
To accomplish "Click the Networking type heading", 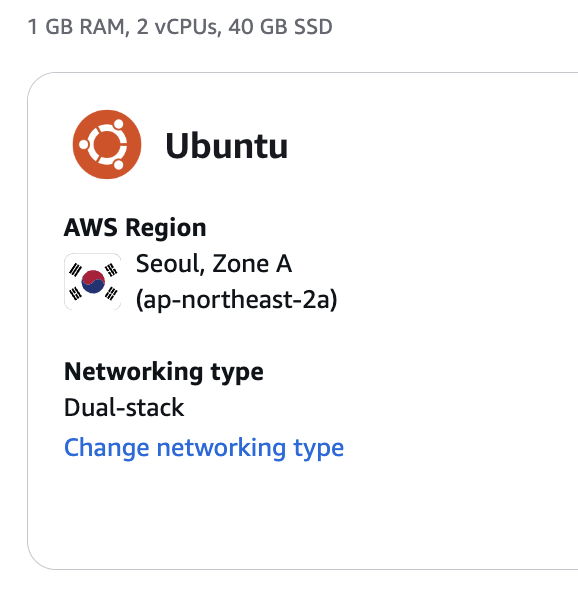I will [x=164, y=372].
